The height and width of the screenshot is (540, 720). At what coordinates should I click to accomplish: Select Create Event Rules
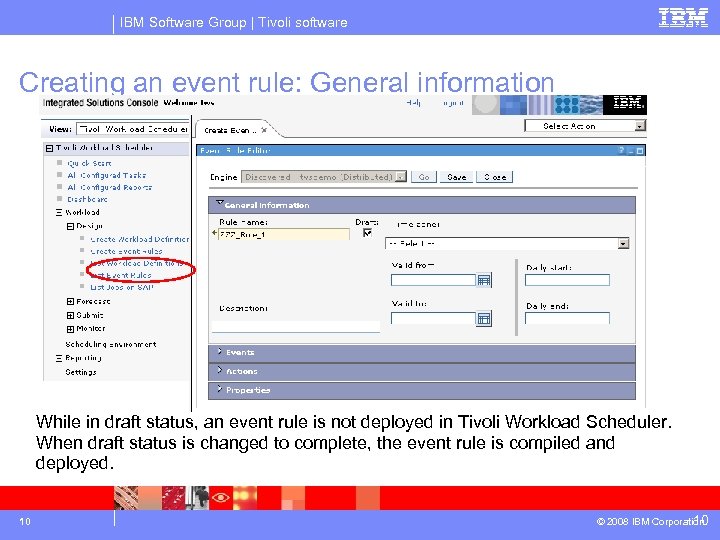tap(126, 251)
